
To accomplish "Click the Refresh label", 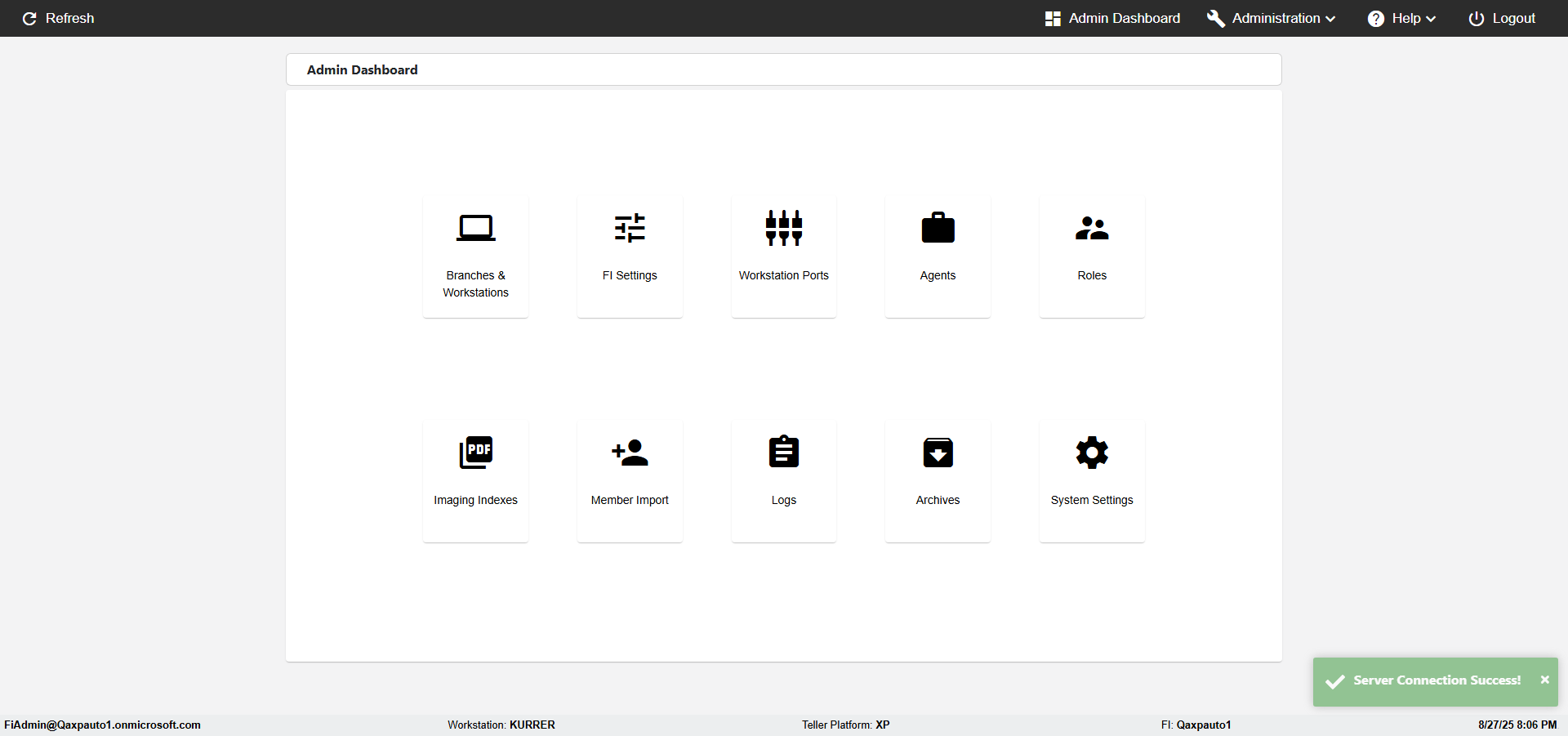I will coord(69,18).
